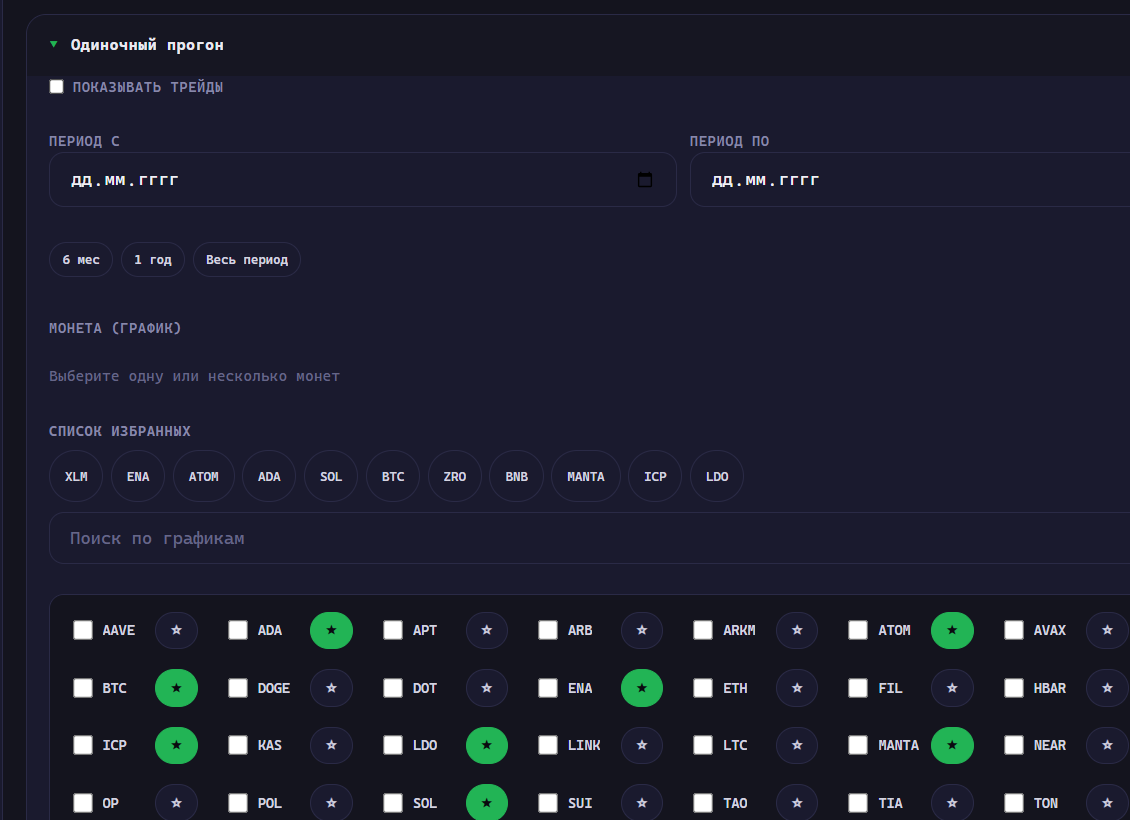Unstar the ICP coin in grid
The image size is (1130, 820).
177,744
